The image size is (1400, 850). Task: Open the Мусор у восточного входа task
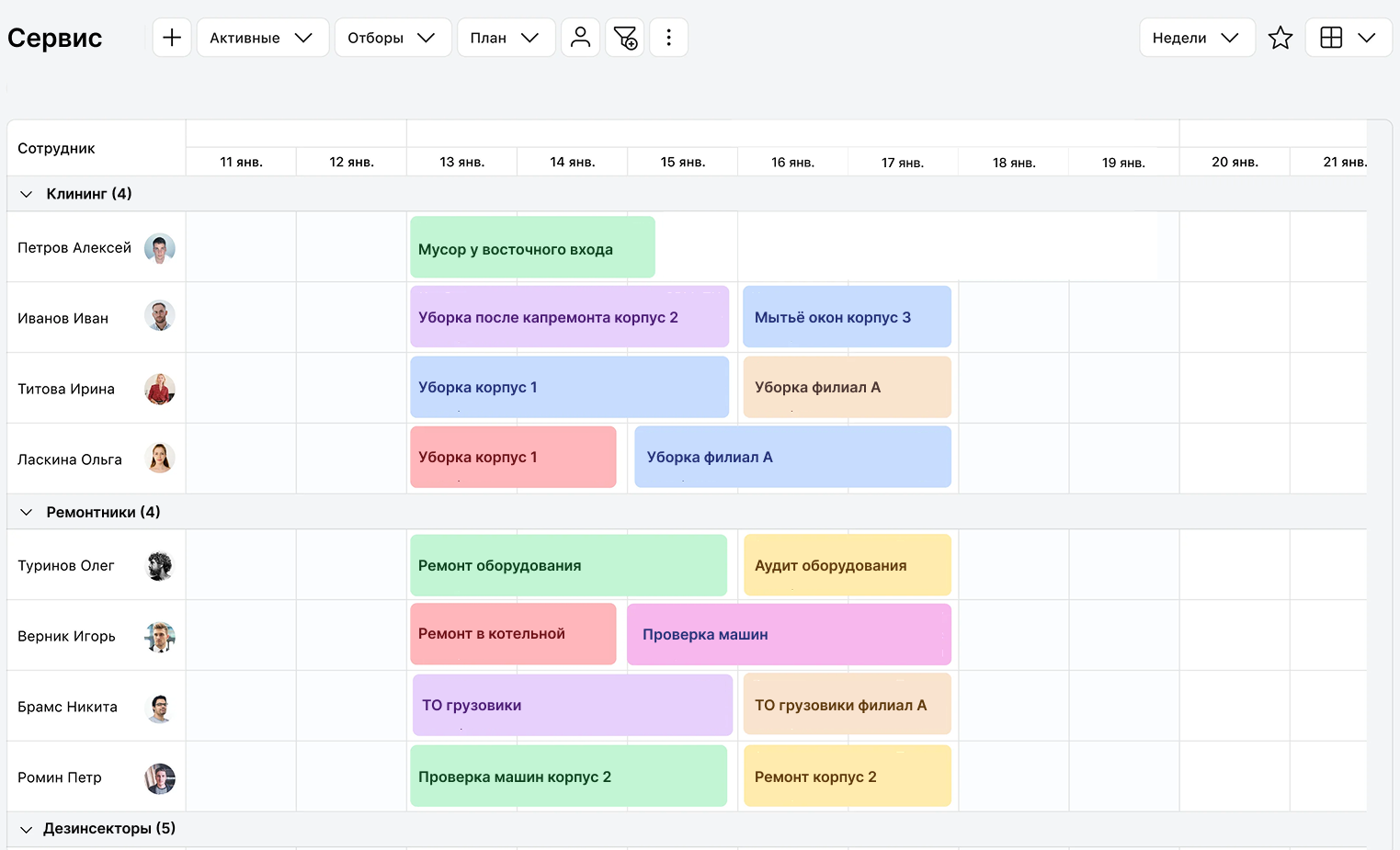(532, 248)
